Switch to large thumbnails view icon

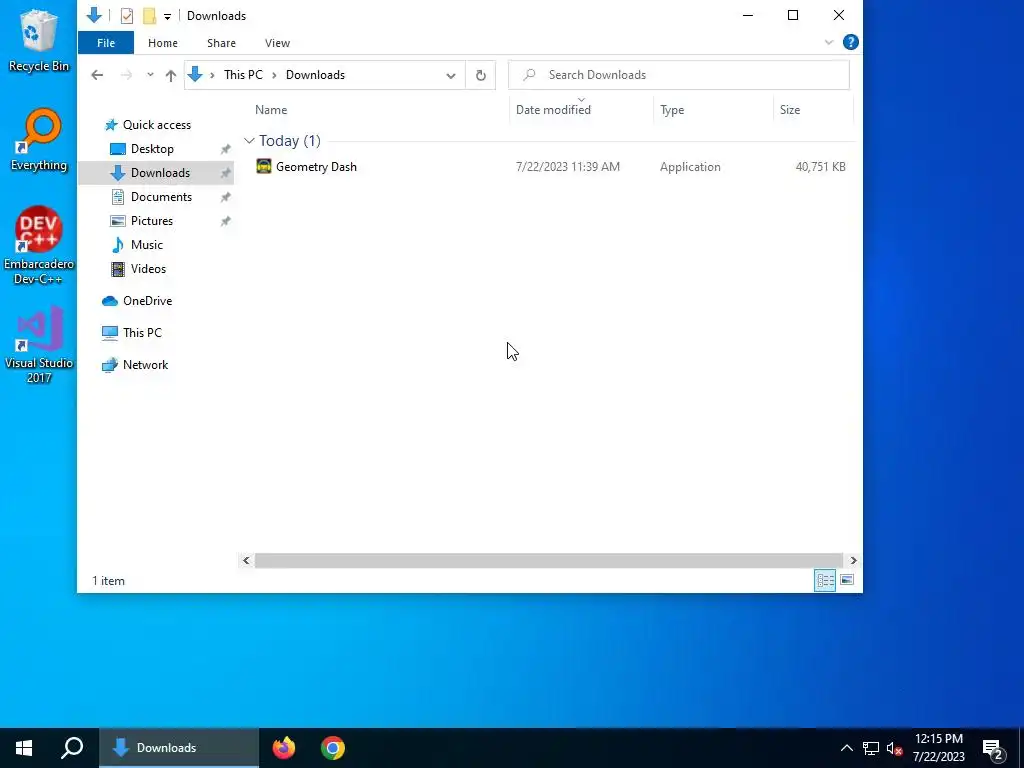coord(847,580)
